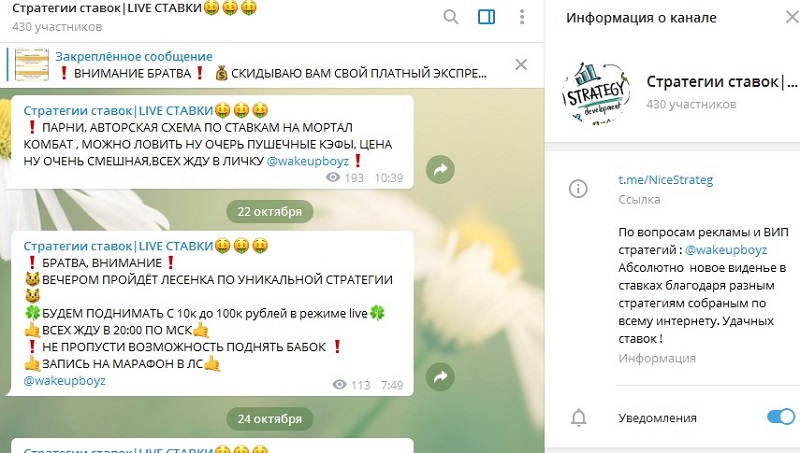800x453 pixels.
Task: Click the Закреплённое сообщение pinned header
Action: (x=134, y=57)
